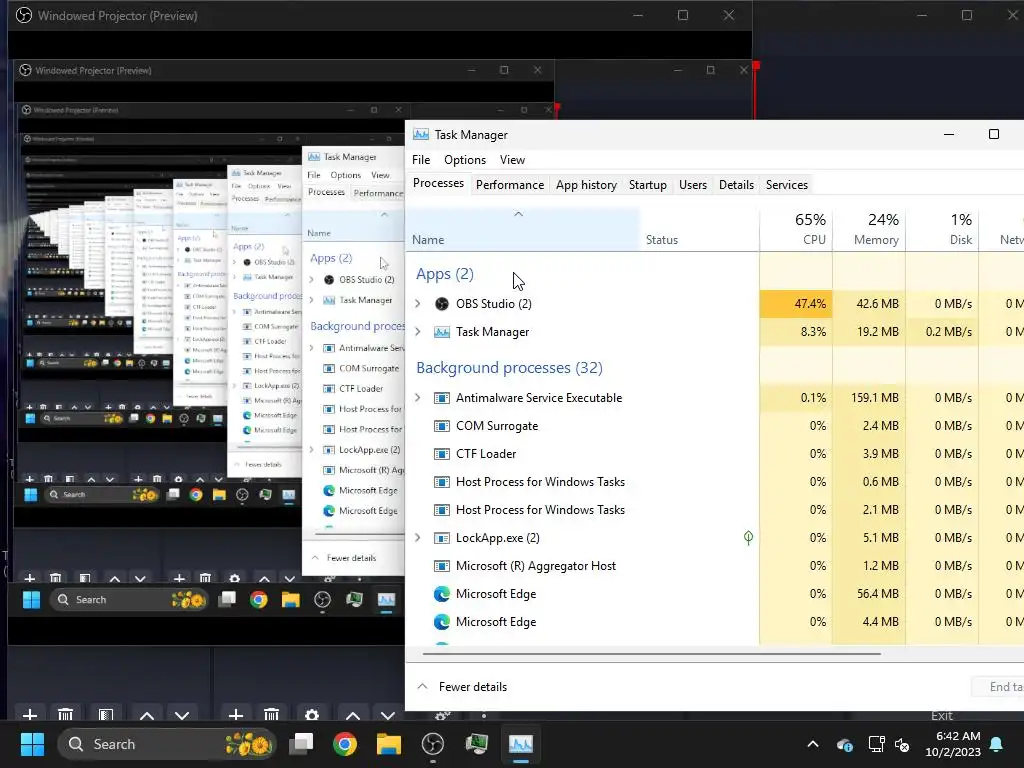
Task: Click the muted volume tray icon
Action: (902, 744)
